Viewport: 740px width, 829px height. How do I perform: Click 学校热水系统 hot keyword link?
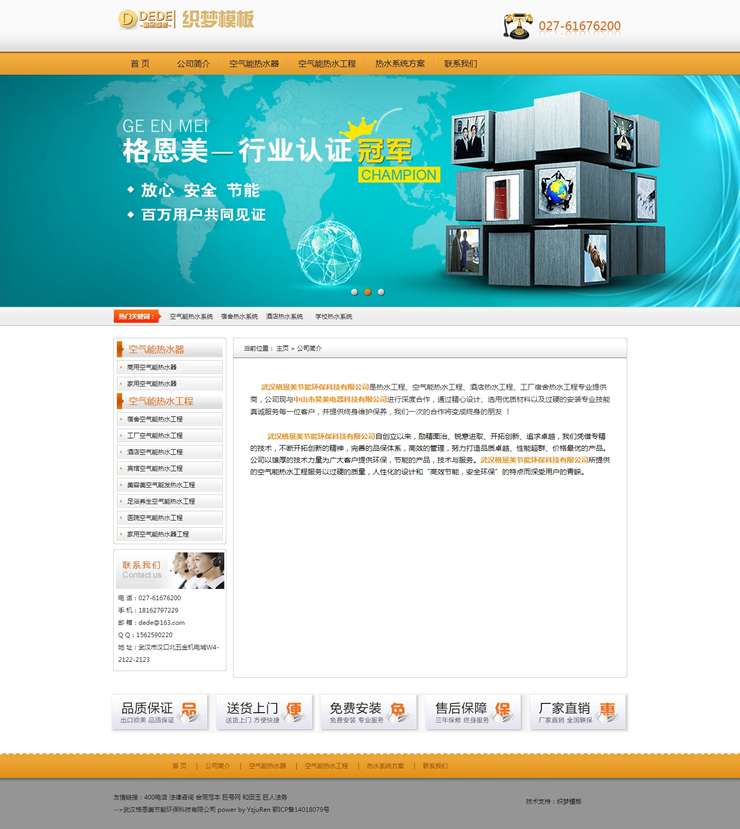[x=333, y=316]
